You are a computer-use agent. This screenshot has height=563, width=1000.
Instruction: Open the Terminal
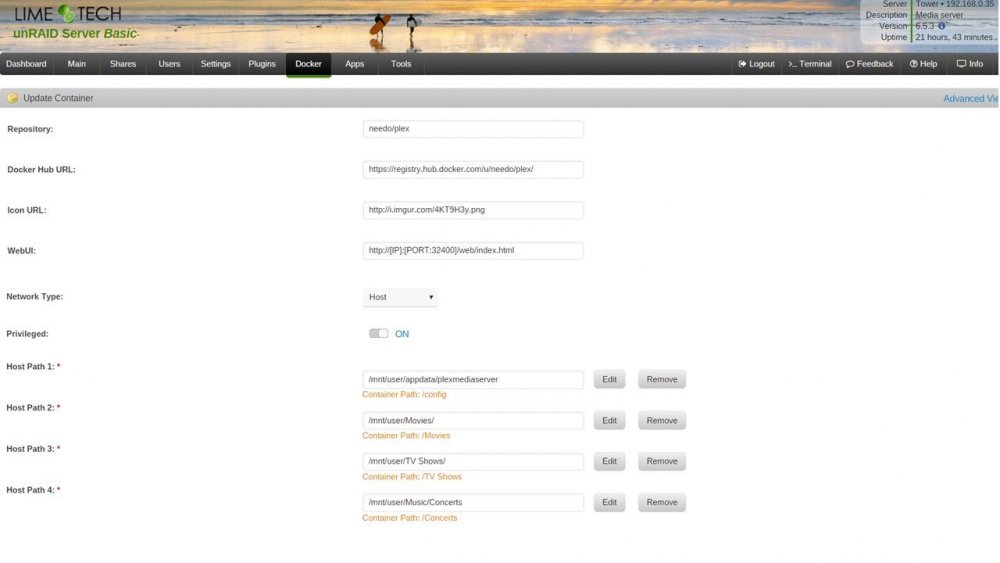810,64
